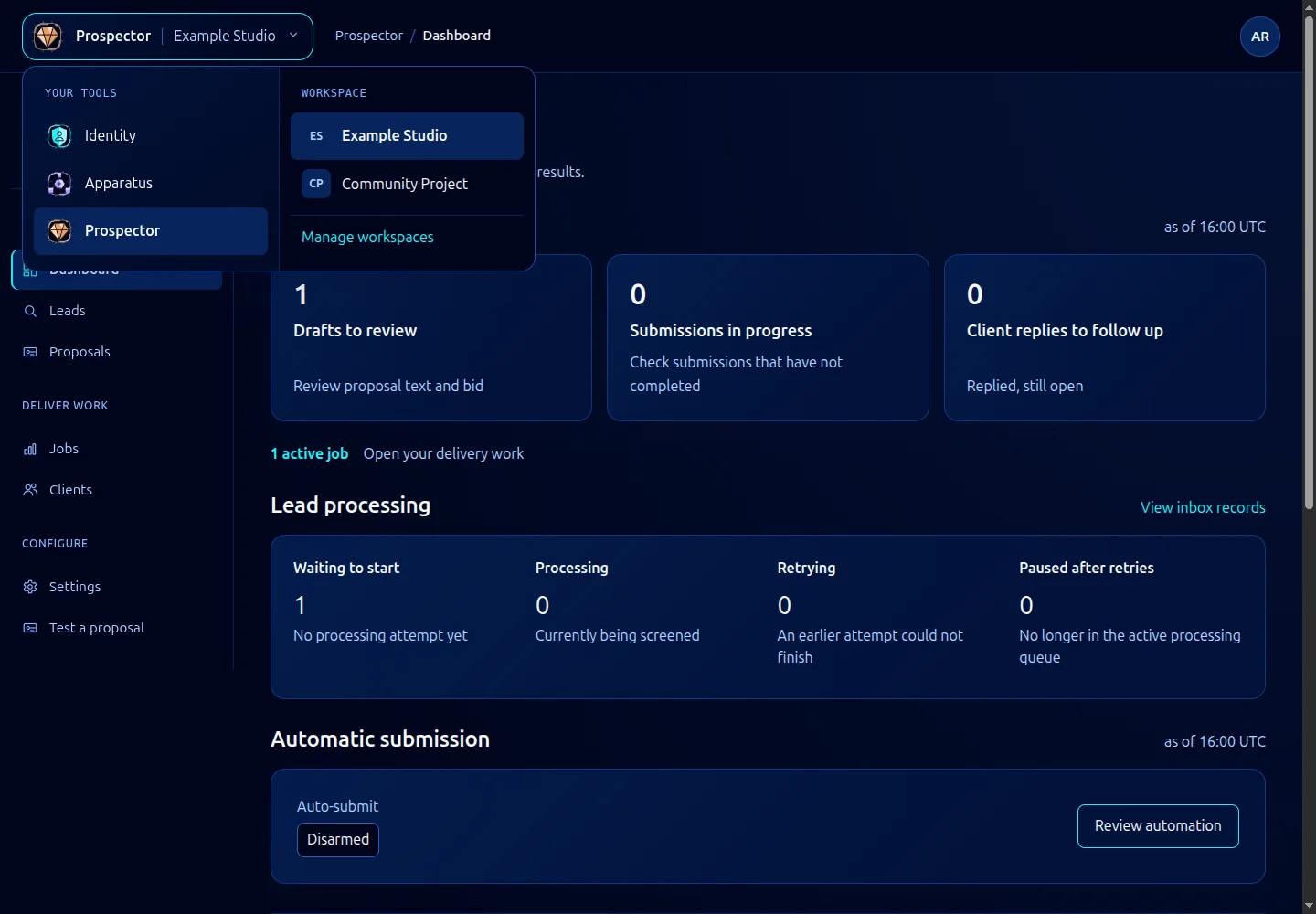Click View inbox records link
Image resolution: width=1316 pixels, height=914 pixels.
click(x=1203, y=507)
